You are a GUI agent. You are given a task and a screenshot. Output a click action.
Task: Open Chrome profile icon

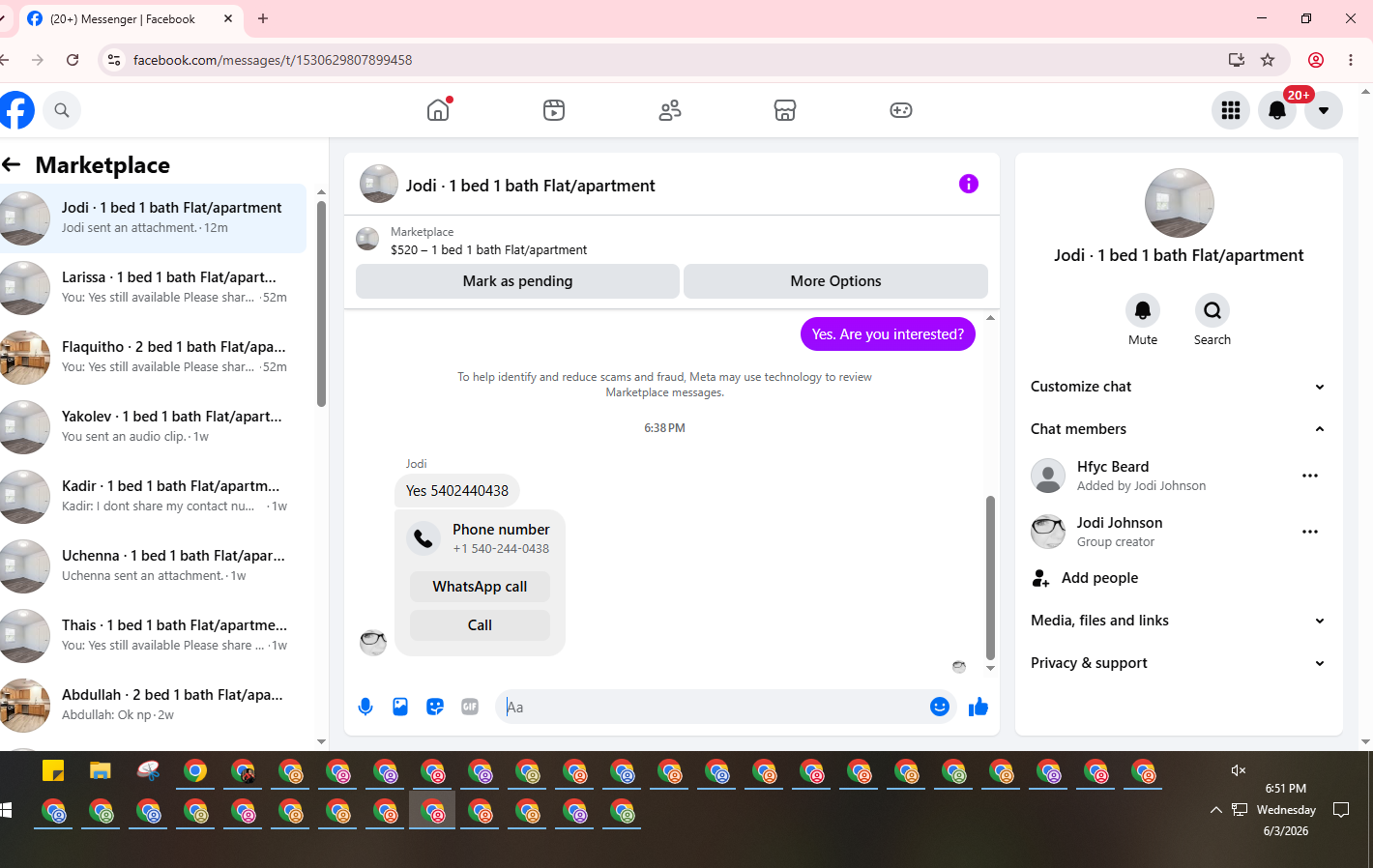tap(1316, 60)
